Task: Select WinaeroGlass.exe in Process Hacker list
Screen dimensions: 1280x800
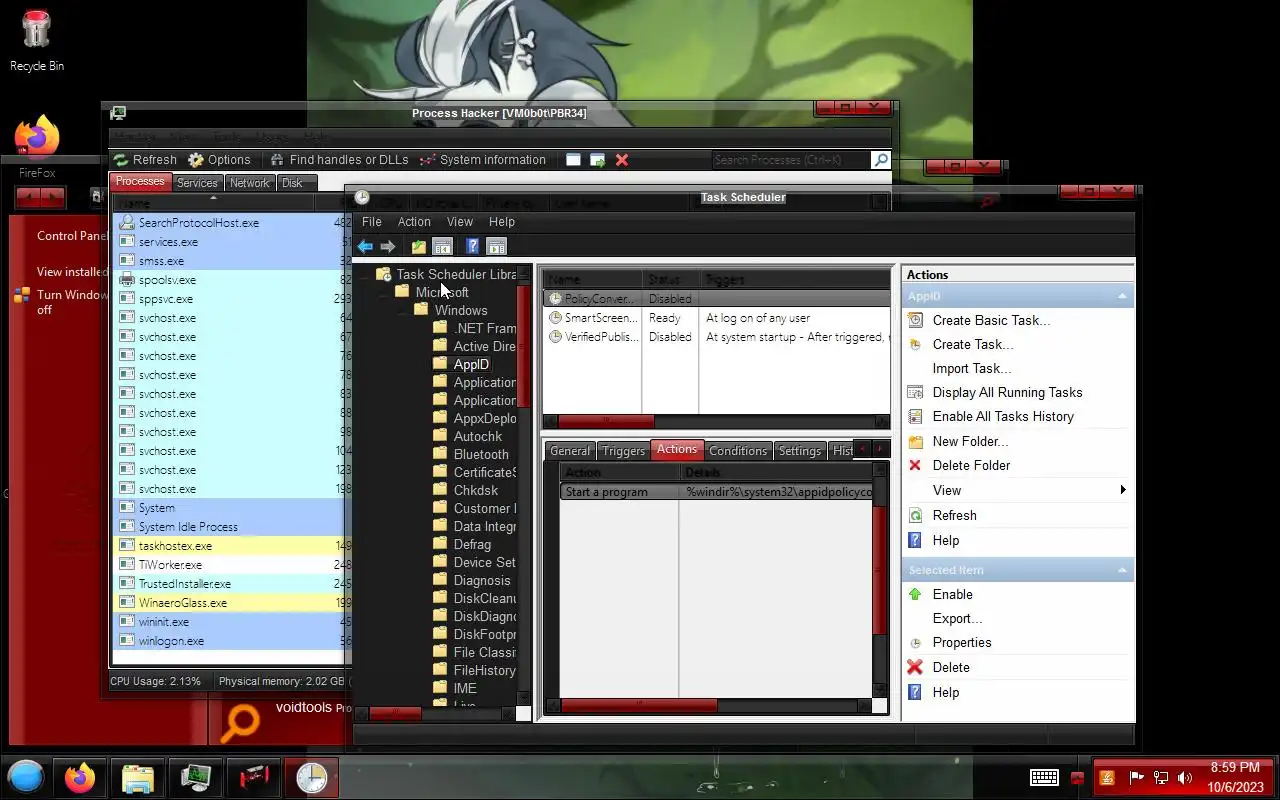Action: 232,603
